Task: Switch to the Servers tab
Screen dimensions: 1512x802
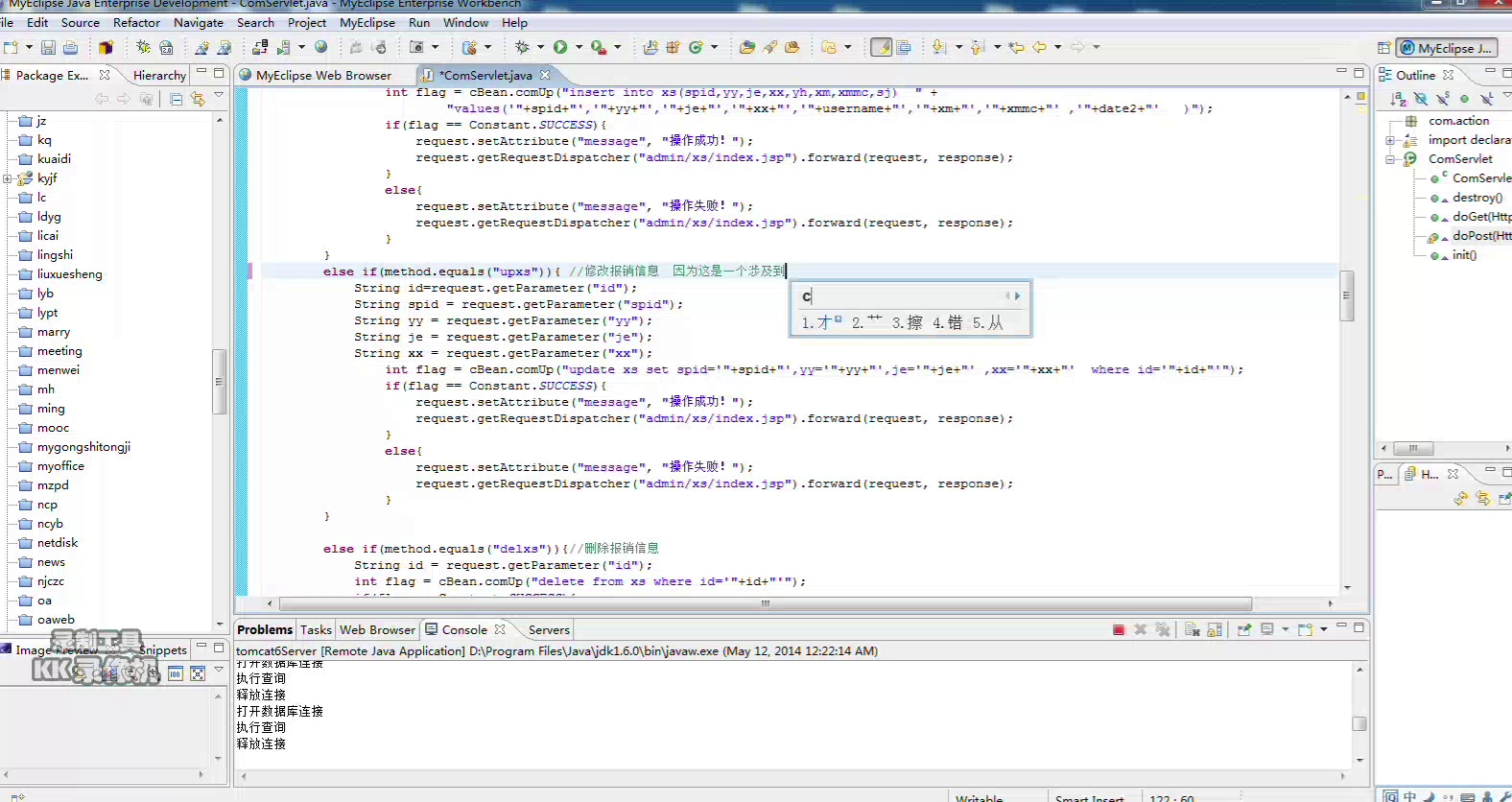Action: 548,629
